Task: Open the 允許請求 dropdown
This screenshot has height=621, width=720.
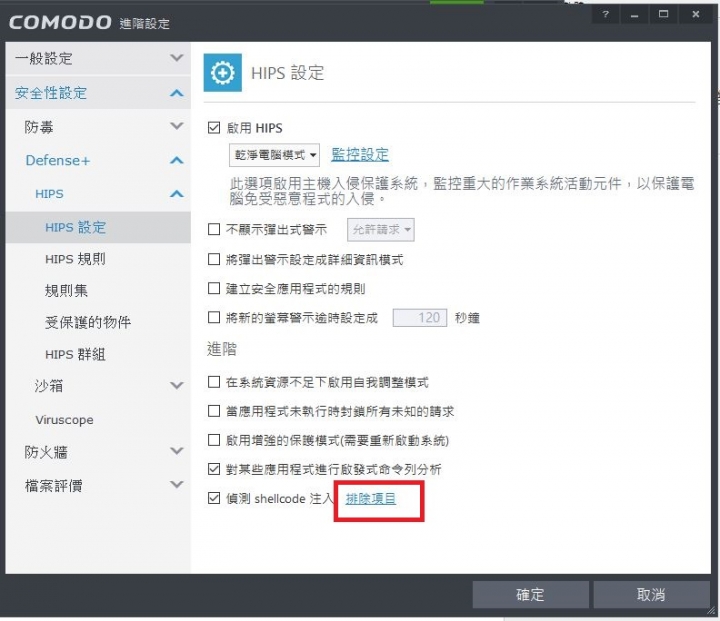Action: [x=381, y=230]
